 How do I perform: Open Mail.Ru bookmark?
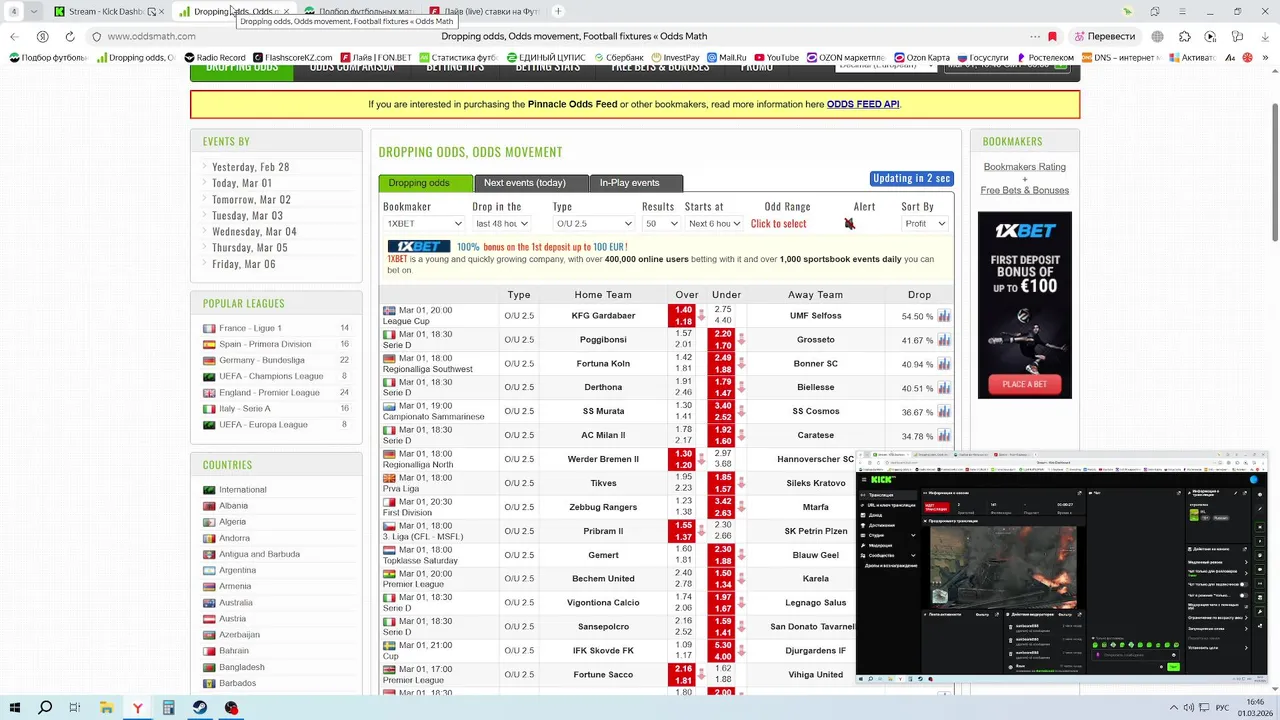pos(726,58)
